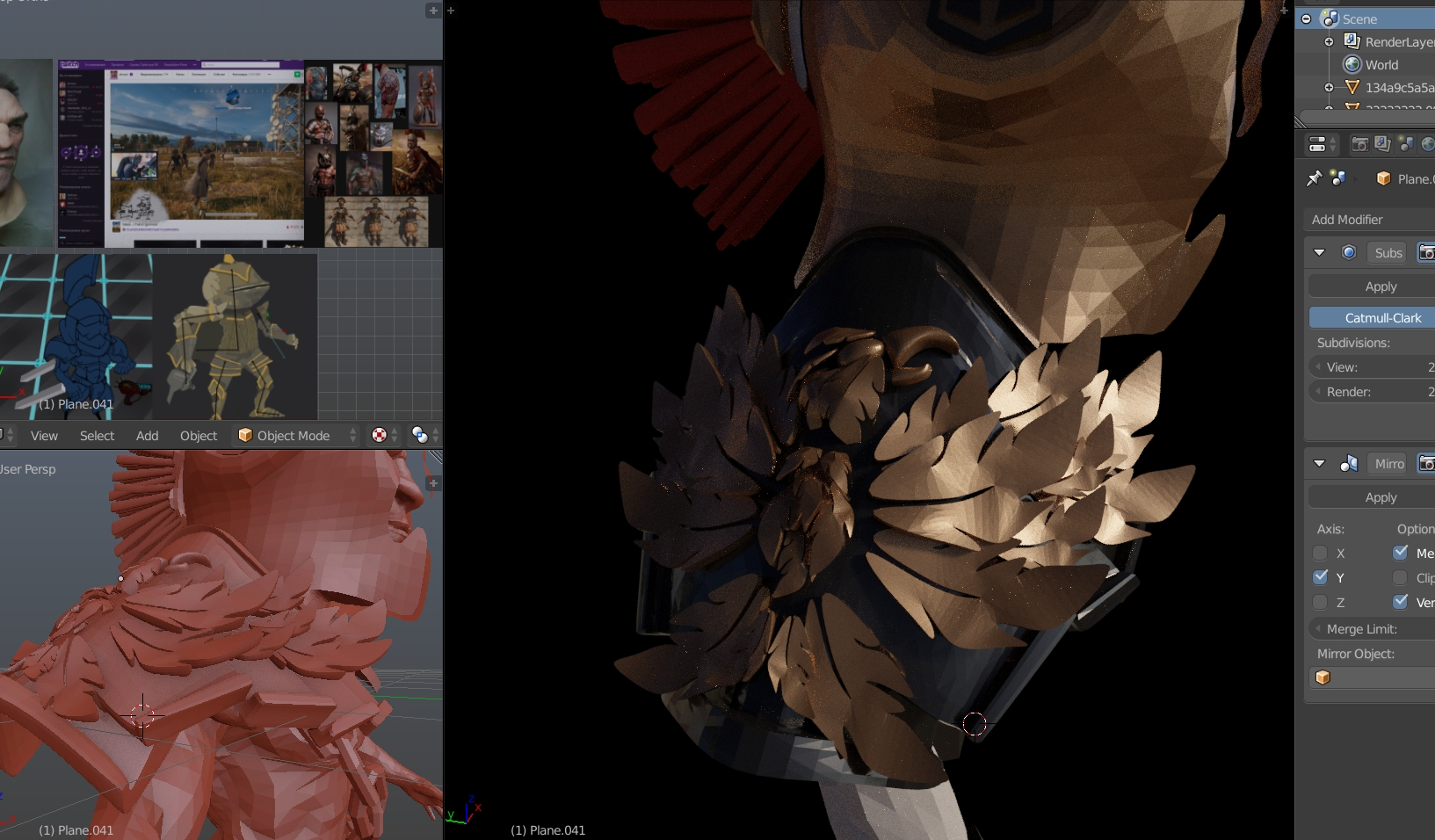1435x840 pixels.
Task: Click the Scene icon in the outliner
Action: [1330, 18]
